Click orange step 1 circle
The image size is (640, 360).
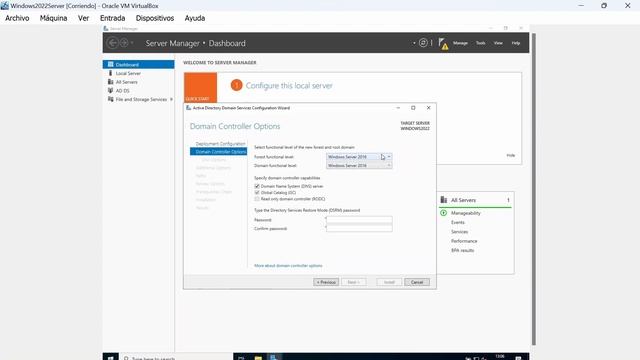point(236,85)
